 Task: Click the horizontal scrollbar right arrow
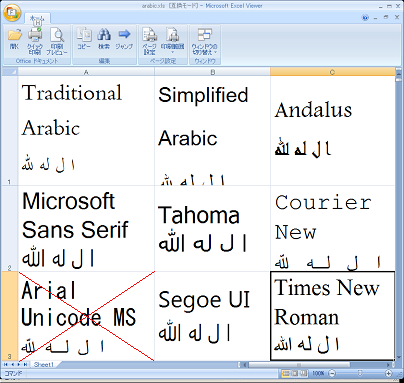[x=389, y=365]
